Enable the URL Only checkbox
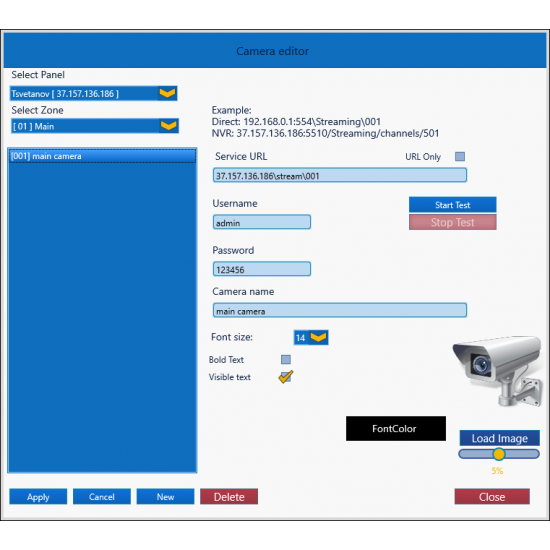This screenshot has width=550, height=550. tap(460, 156)
